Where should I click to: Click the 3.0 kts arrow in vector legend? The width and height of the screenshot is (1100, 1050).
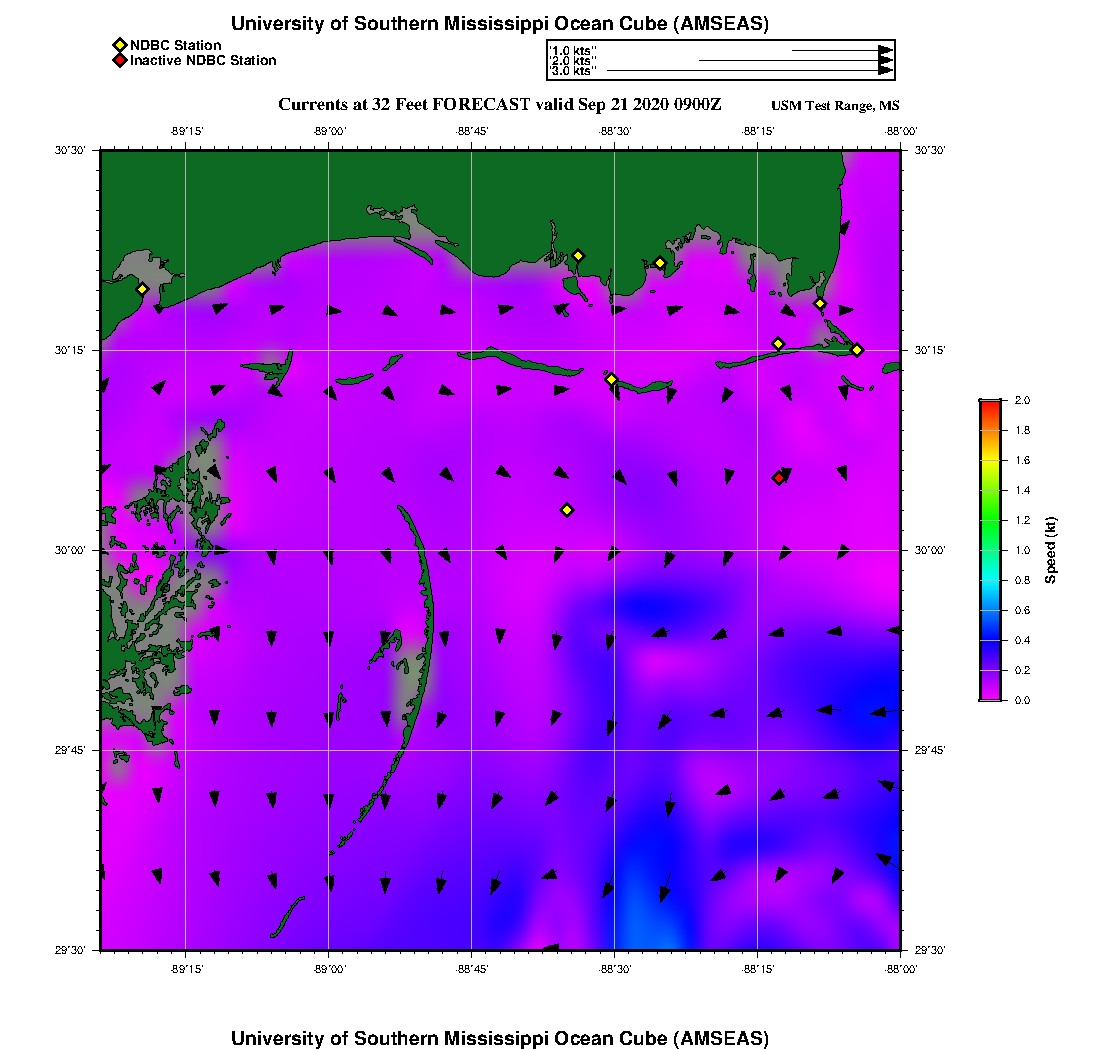pyautogui.click(x=750, y=71)
